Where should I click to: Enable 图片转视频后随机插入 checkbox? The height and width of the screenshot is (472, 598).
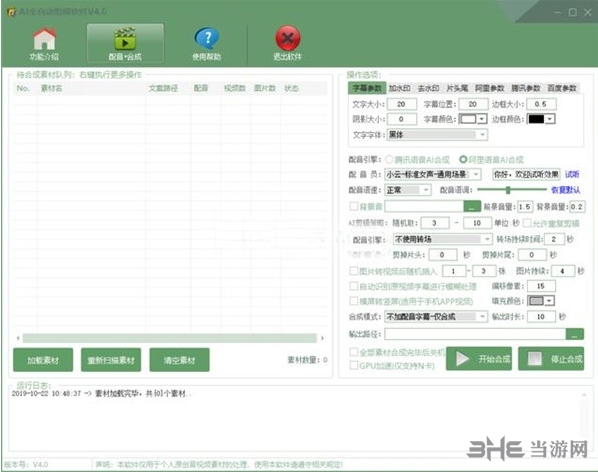tap(354, 271)
